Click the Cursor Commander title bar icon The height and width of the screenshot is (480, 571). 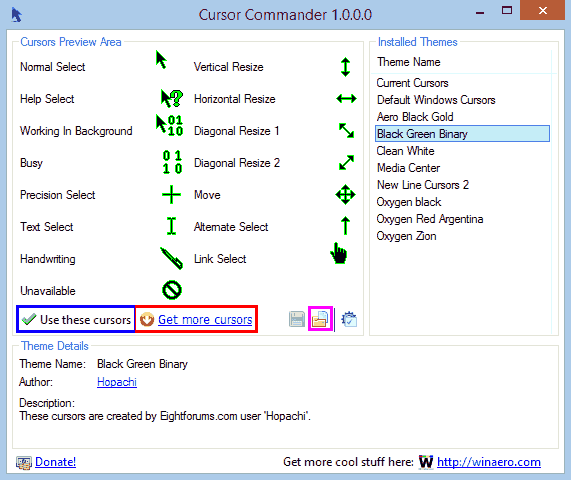pos(16,15)
